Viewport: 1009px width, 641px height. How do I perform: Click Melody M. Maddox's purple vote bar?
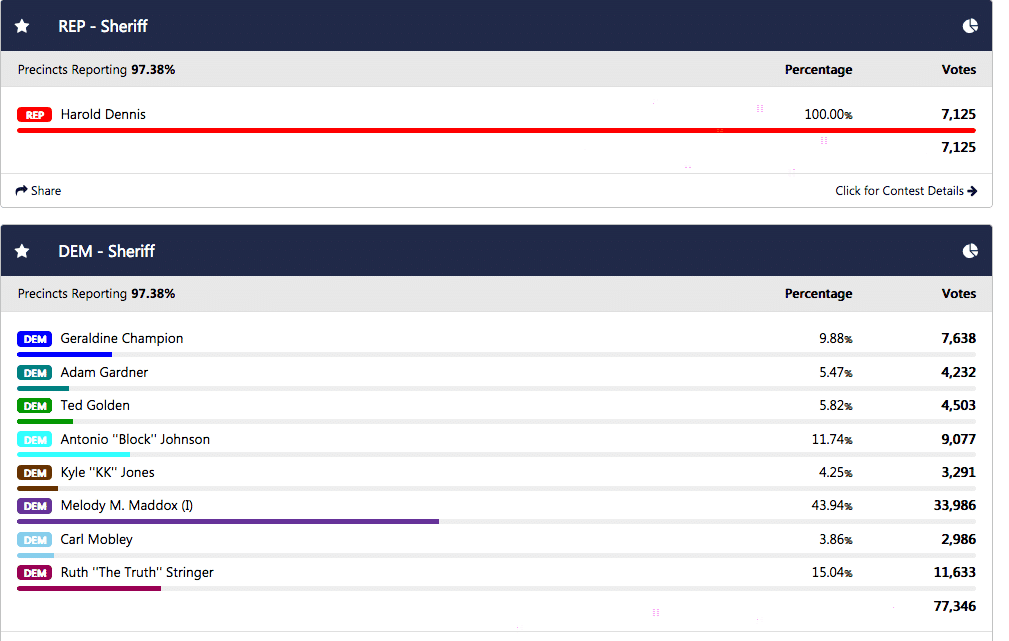pos(228,521)
